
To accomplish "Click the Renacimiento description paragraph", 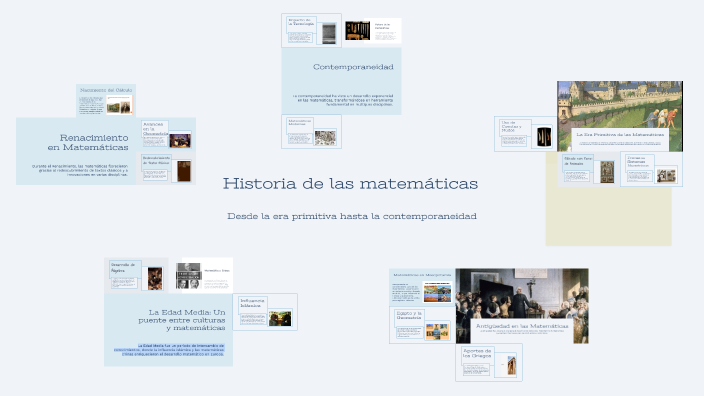I will (x=80, y=170).
